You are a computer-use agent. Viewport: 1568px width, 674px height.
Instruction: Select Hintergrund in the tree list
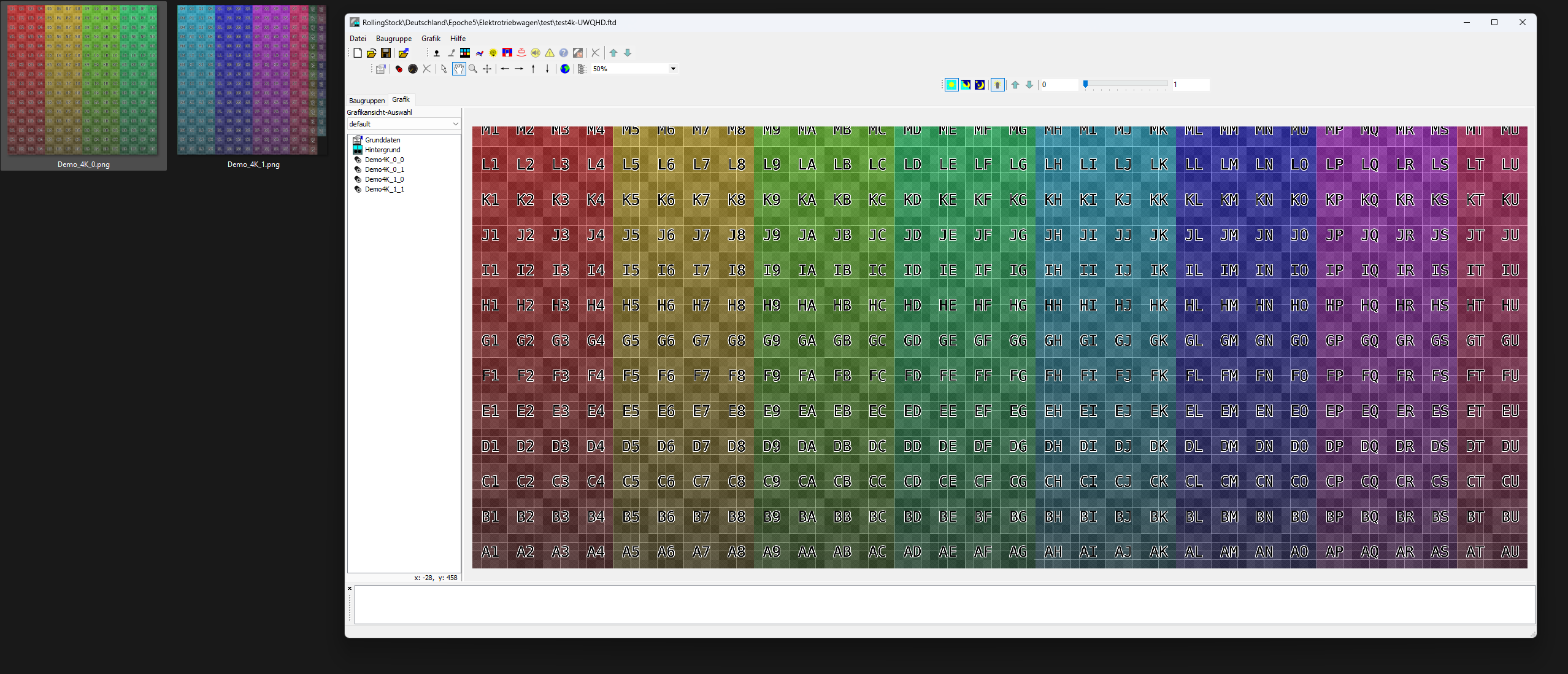pyautogui.click(x=382, y=150)
